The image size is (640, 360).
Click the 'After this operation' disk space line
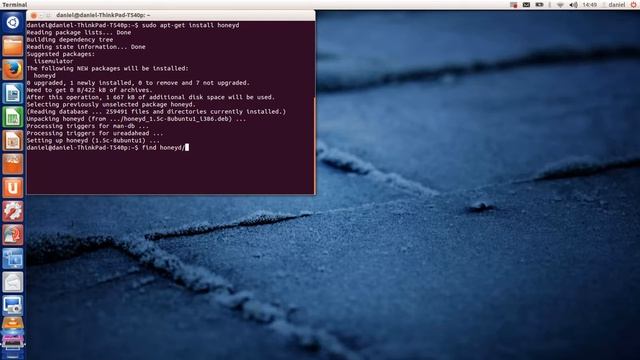tap(151, 97)
